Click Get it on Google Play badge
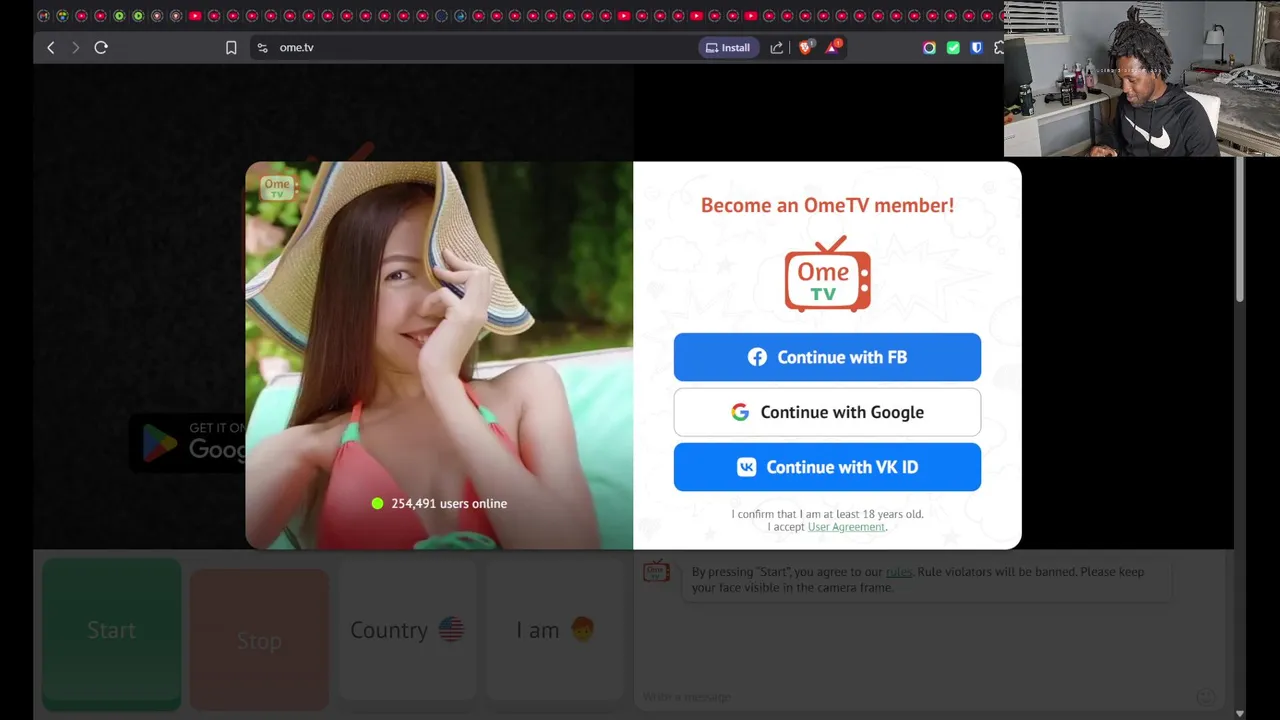The image size is (1280, 720). 188,441
